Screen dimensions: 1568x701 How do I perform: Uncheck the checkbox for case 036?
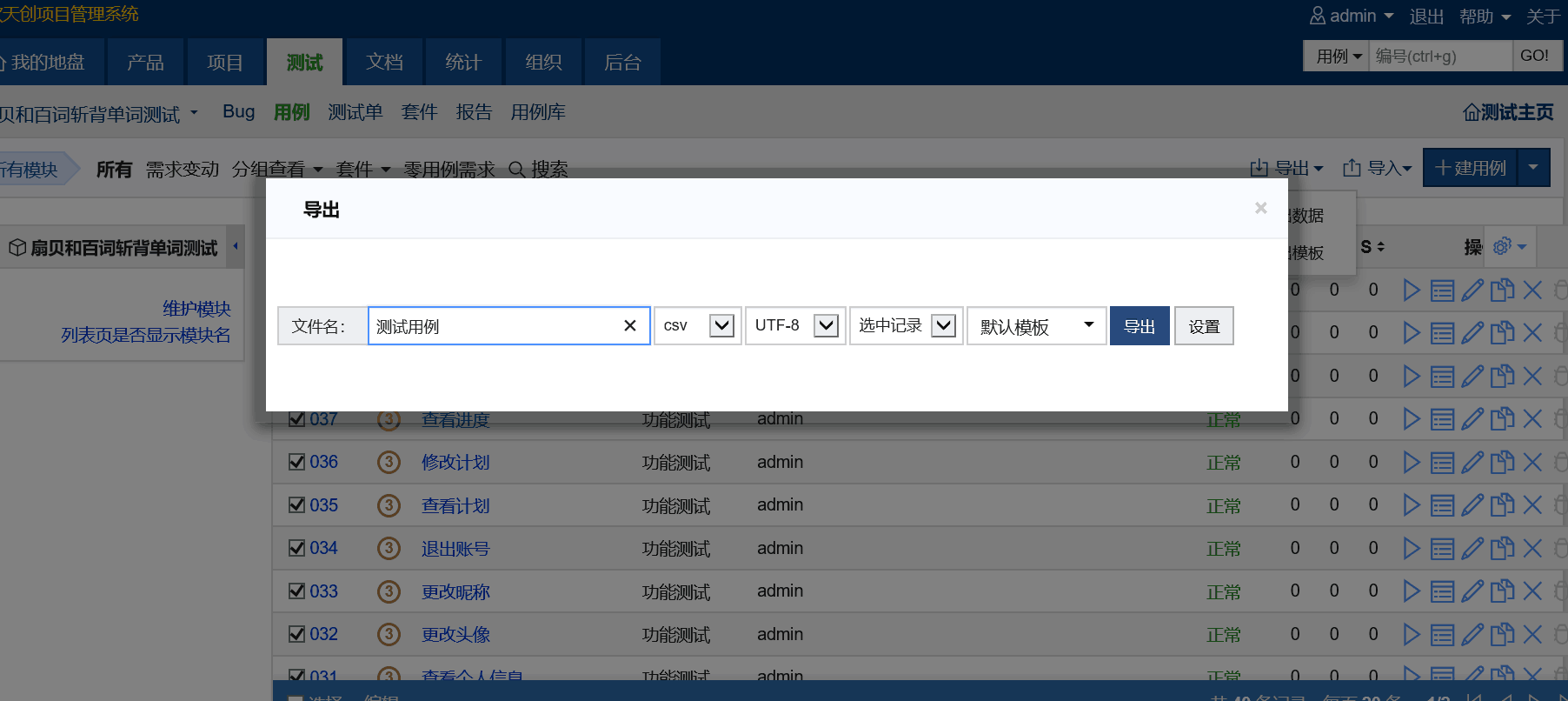coord(297,462)
